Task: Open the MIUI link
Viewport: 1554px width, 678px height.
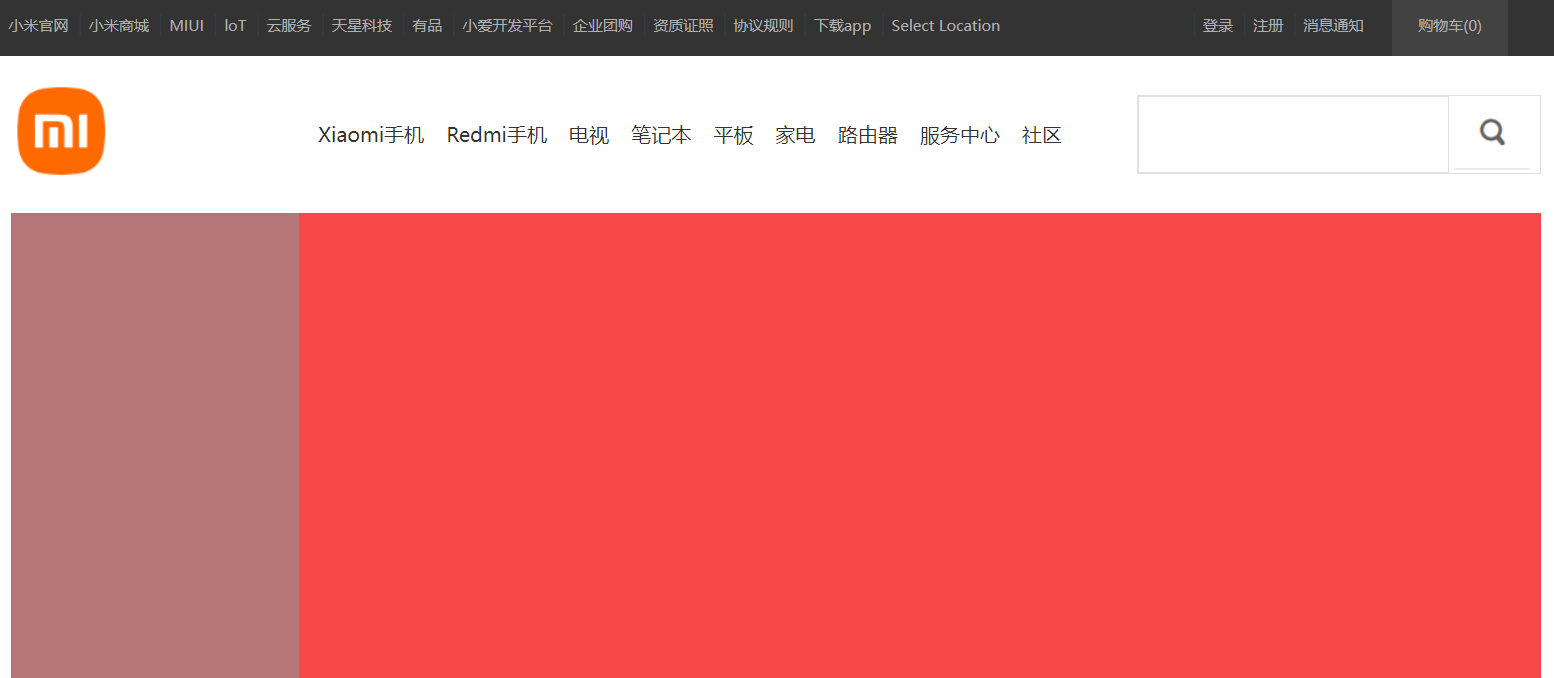Action: pos(187,26)
